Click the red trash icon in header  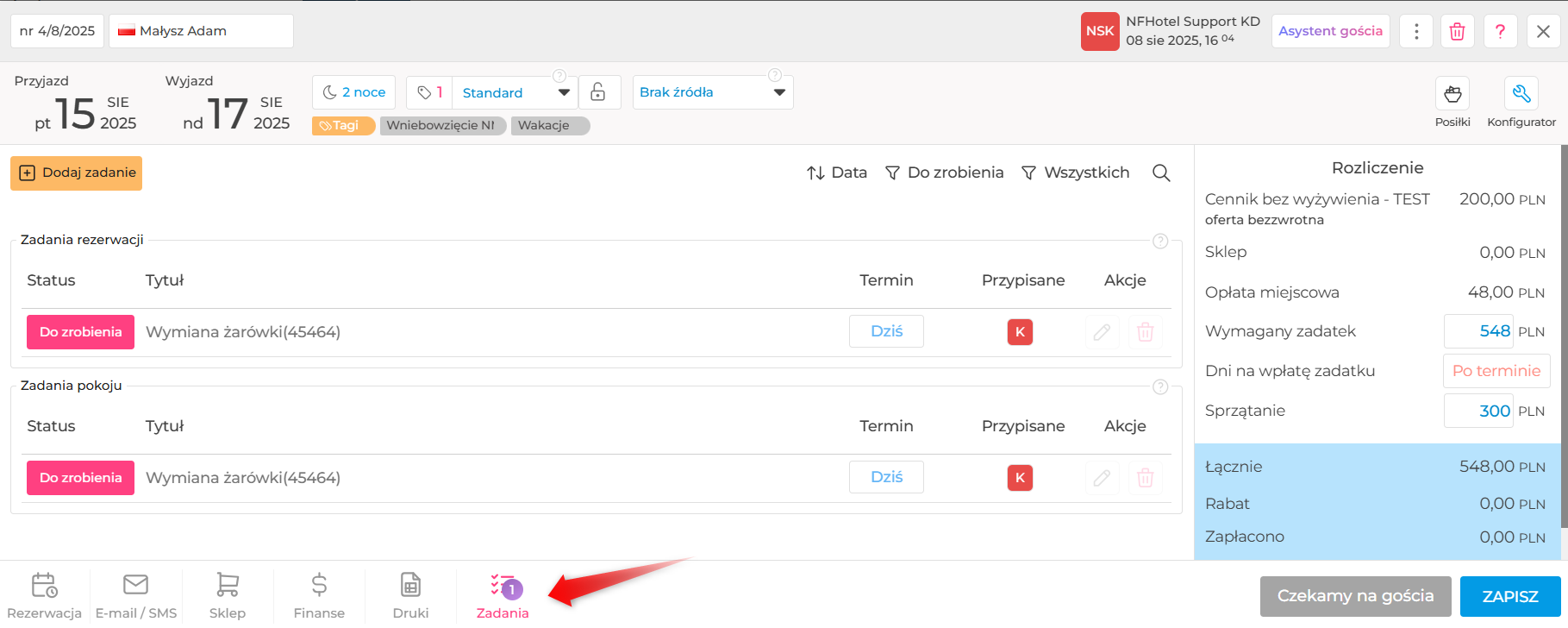point(1458,31)
